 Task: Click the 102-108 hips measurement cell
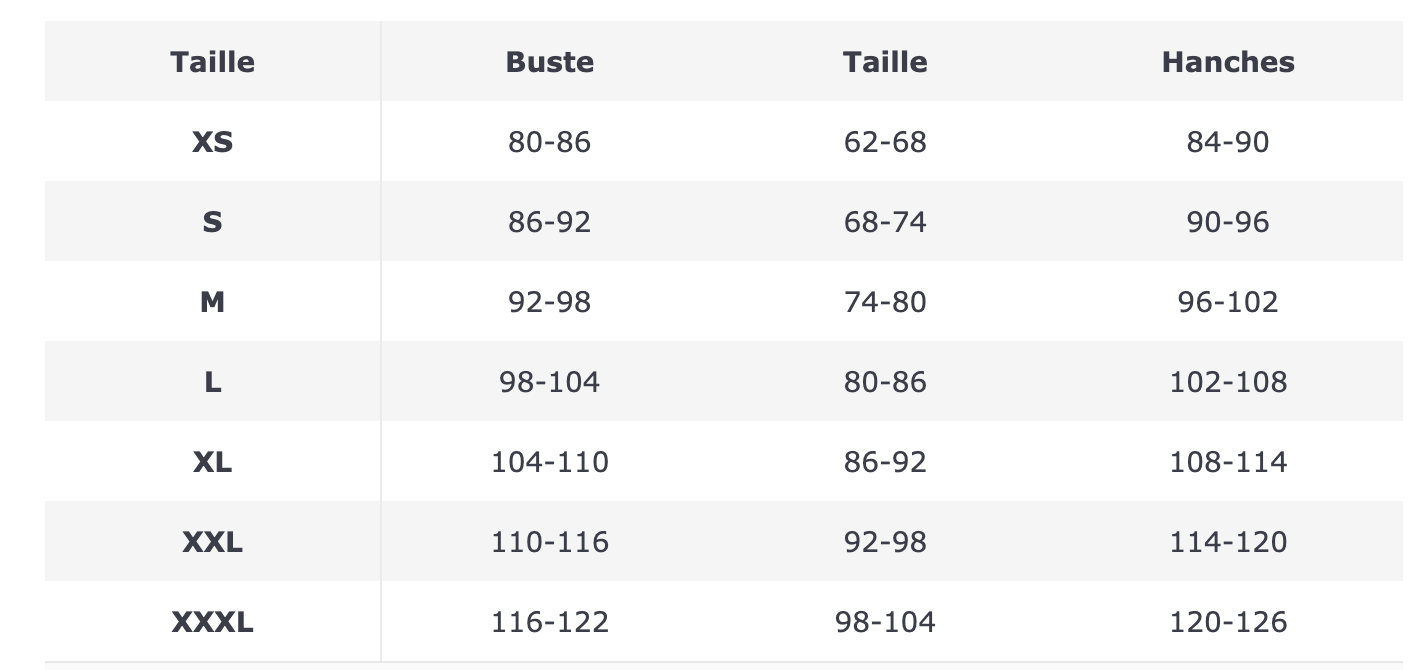coord(1227,382)
